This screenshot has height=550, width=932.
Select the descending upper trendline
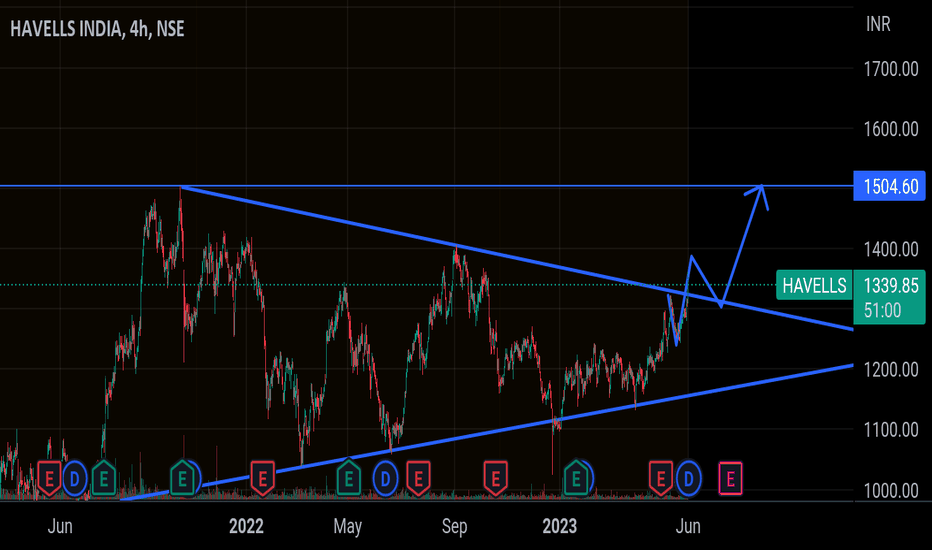tap(517, 258)
